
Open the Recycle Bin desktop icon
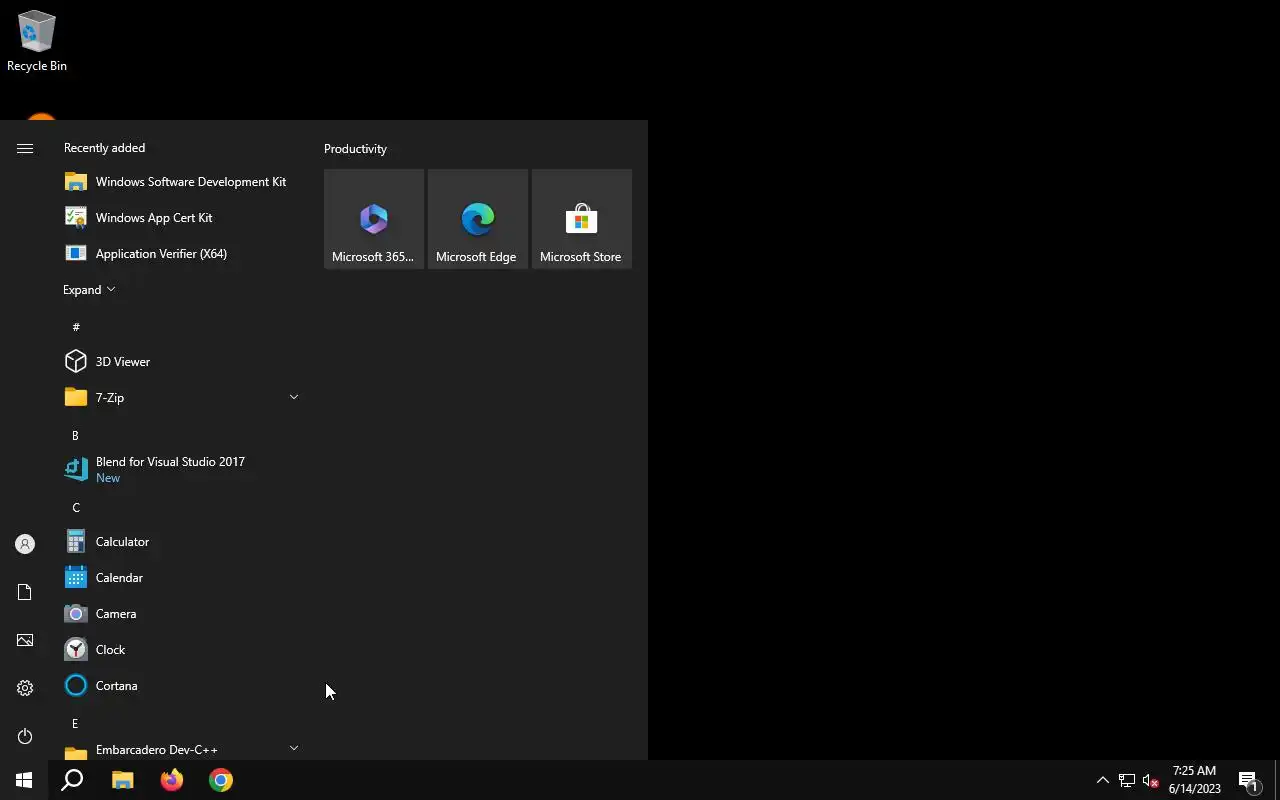(x=37, y=41)
